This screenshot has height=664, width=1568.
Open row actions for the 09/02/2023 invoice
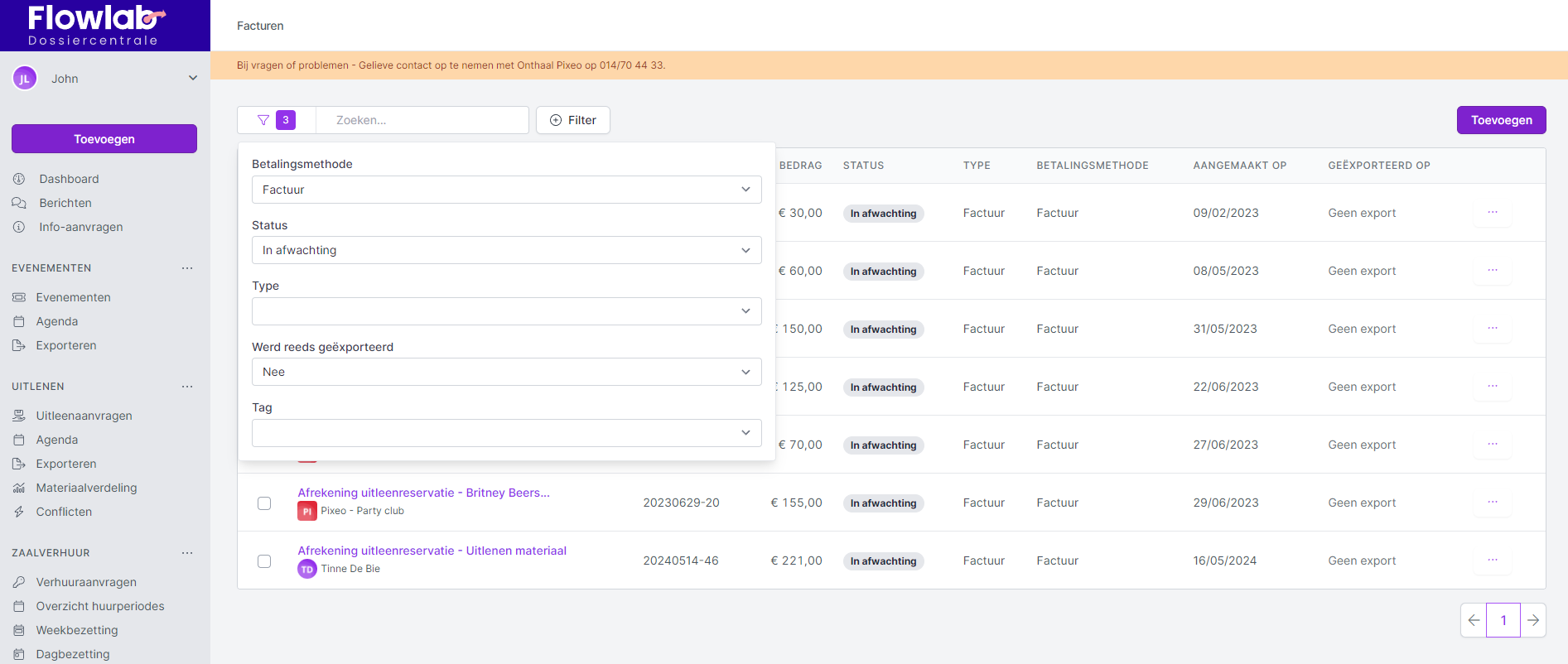pos(1492,213)
